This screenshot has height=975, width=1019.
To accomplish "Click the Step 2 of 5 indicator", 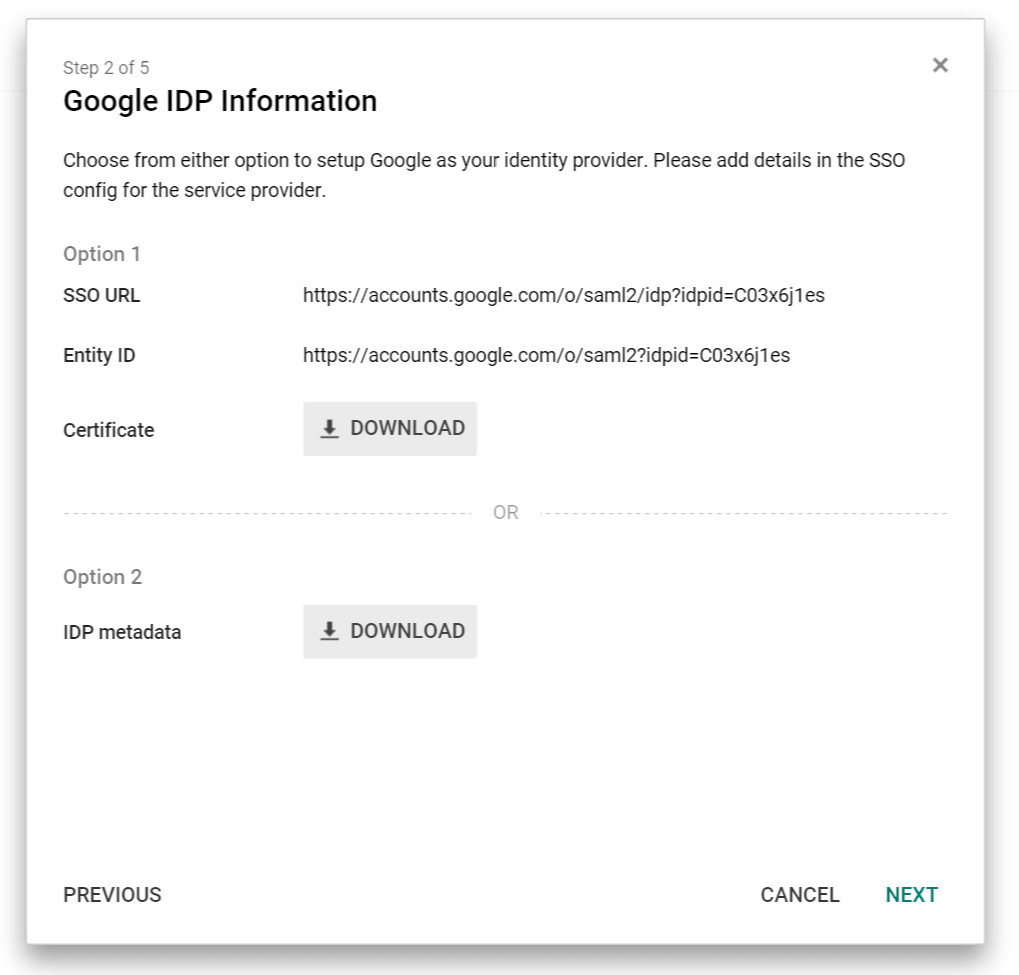I will point(105,67).
